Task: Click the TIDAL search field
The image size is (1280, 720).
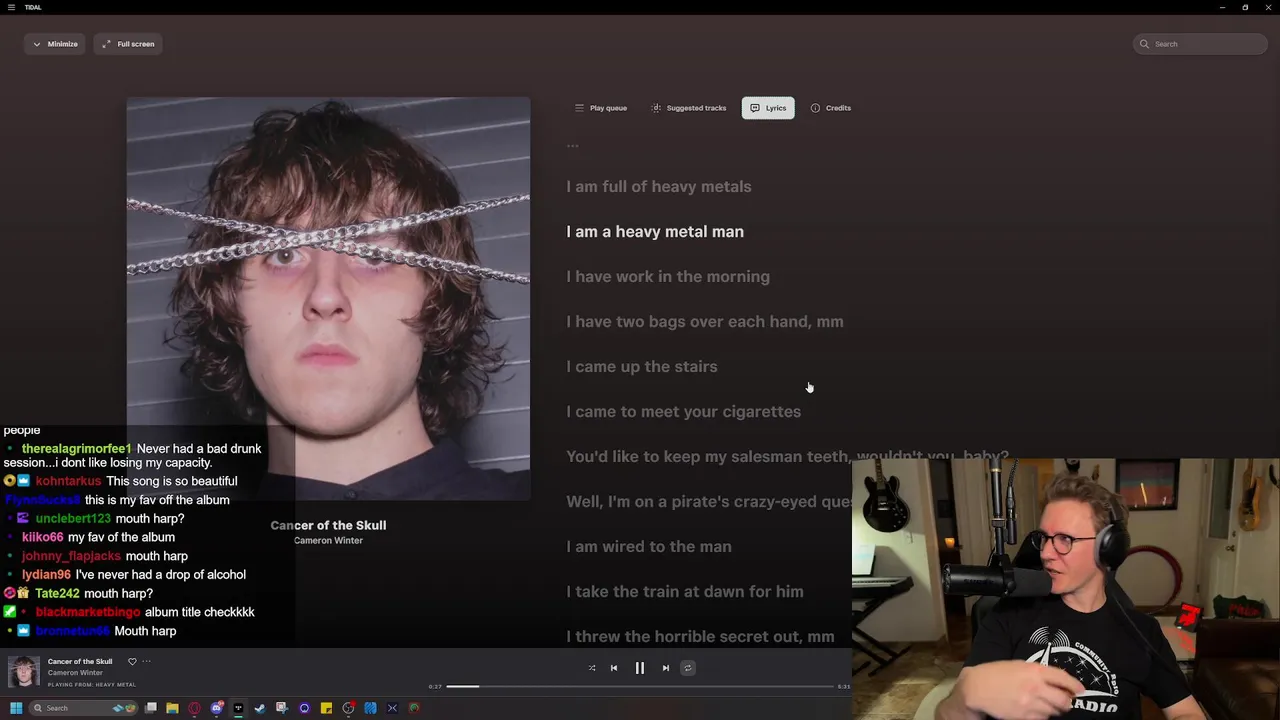Action: [1201, 44]
